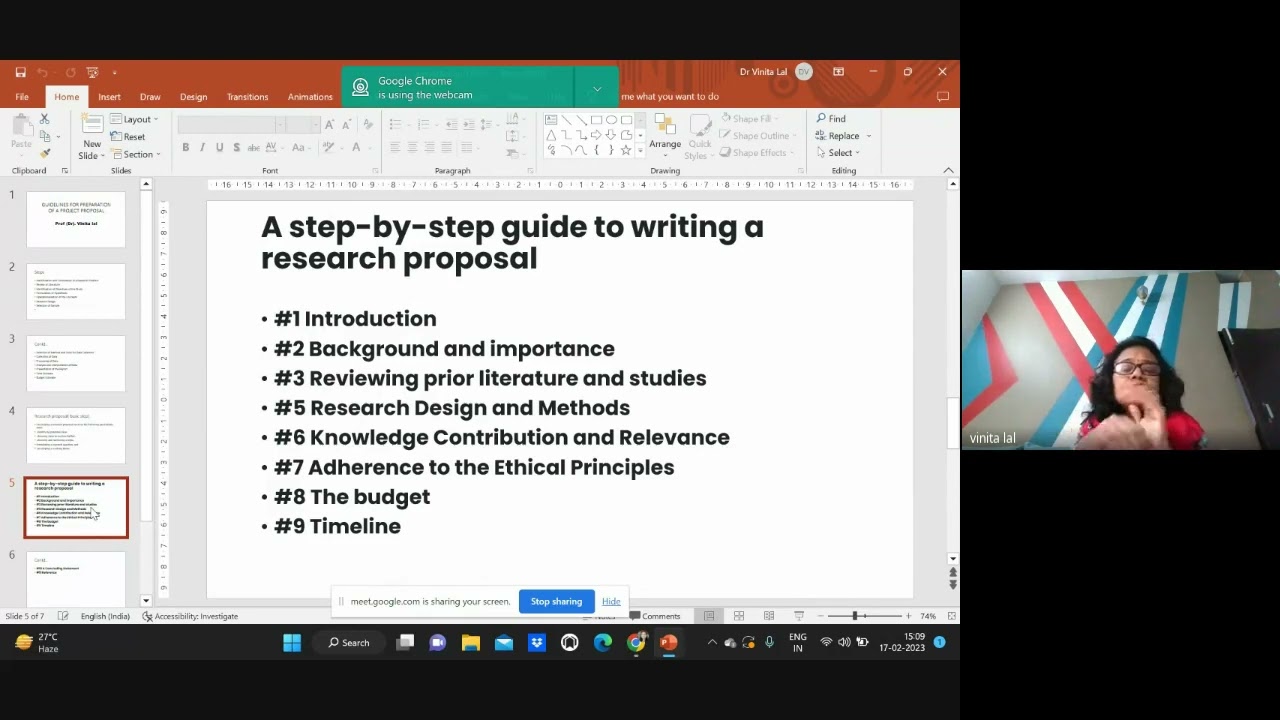Screen dimensions: 1280x720
Task: Pick the oval shape in the shapes gallery
Action: [x=611, y=120]
